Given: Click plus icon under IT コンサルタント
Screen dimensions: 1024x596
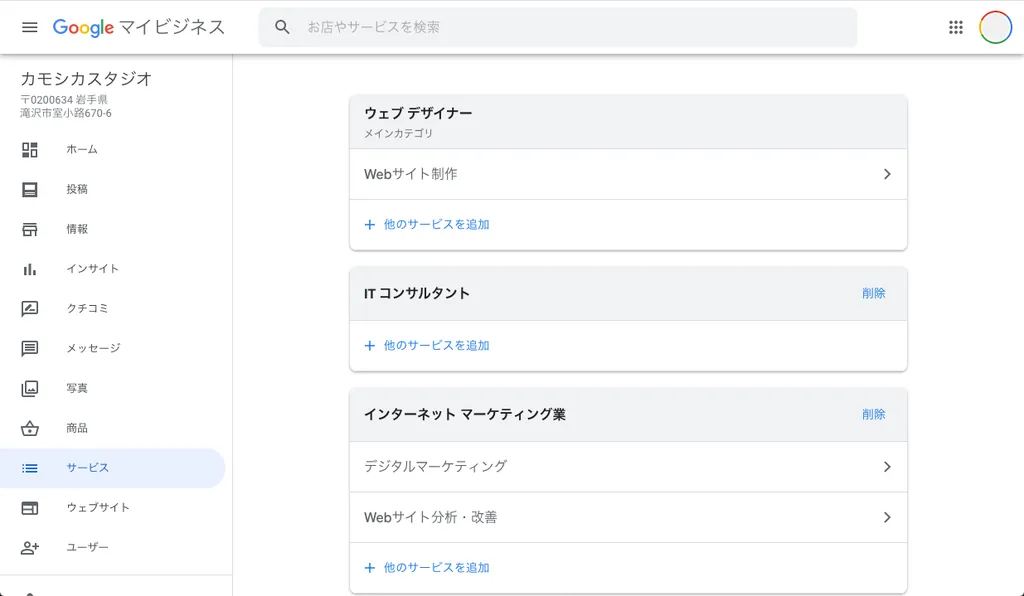Looking at the screenshot, I should [x=370, y=345].
